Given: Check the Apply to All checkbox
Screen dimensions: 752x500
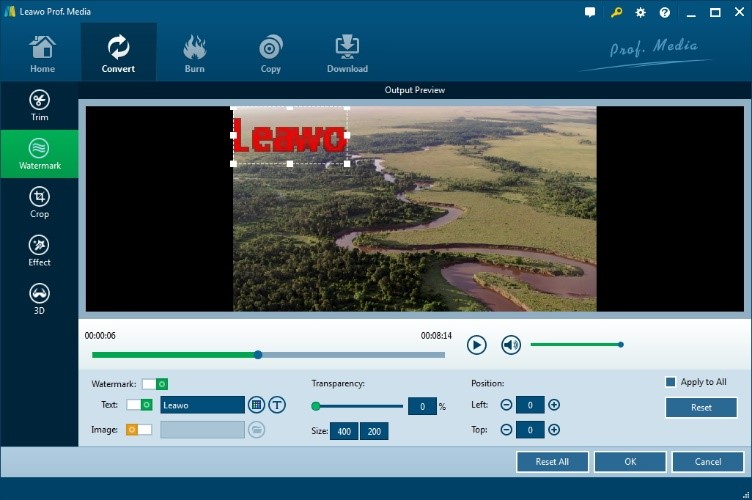Looking at the screenshot, I should [671, 382].
